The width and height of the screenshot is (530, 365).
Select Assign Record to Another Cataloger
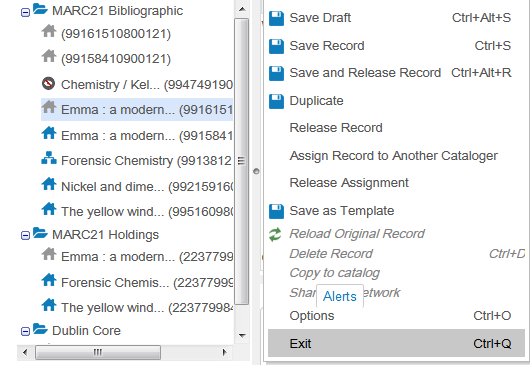click(x=393, y=156)
